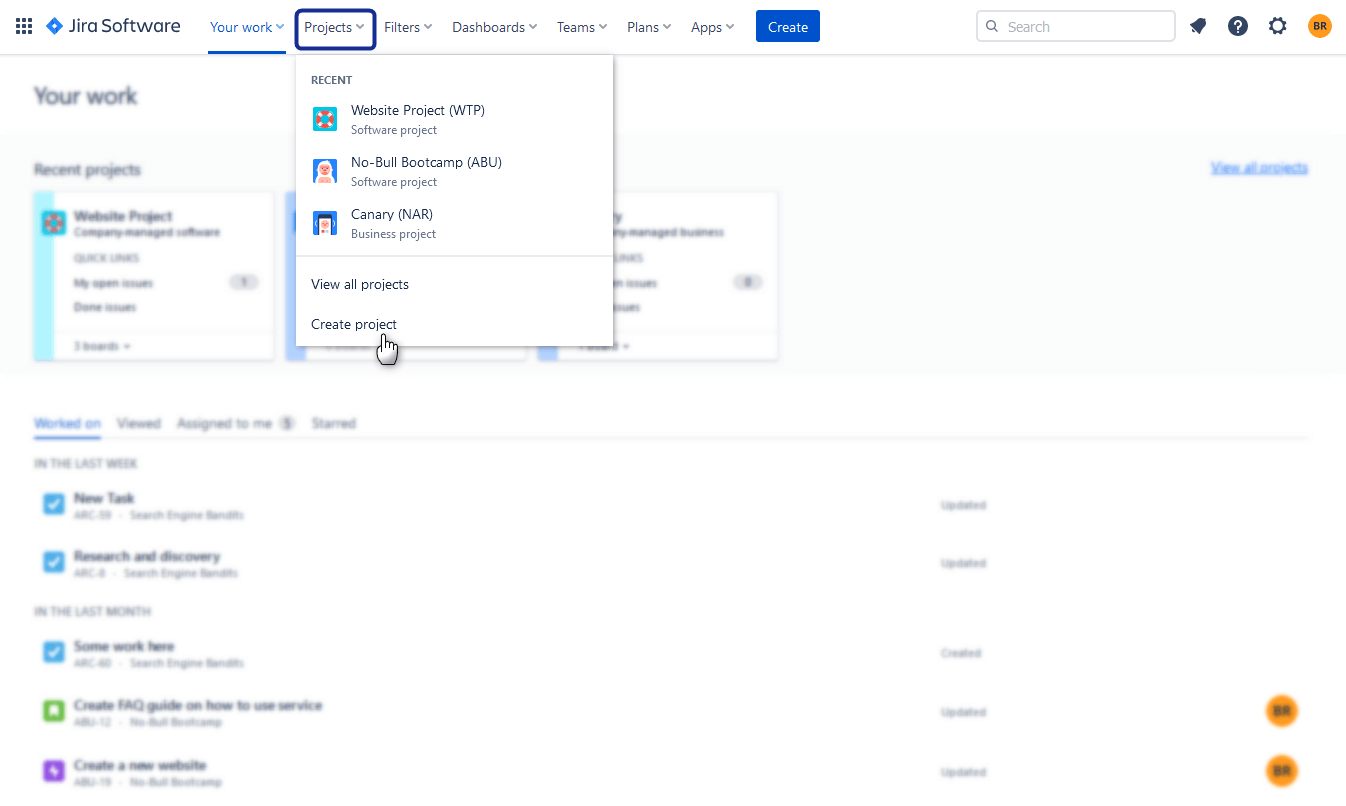Image resolution: width=1346 pixels, height=806 pixels.
Task: Expand the 3 boards dropdown
Action: tap(102, 346)
